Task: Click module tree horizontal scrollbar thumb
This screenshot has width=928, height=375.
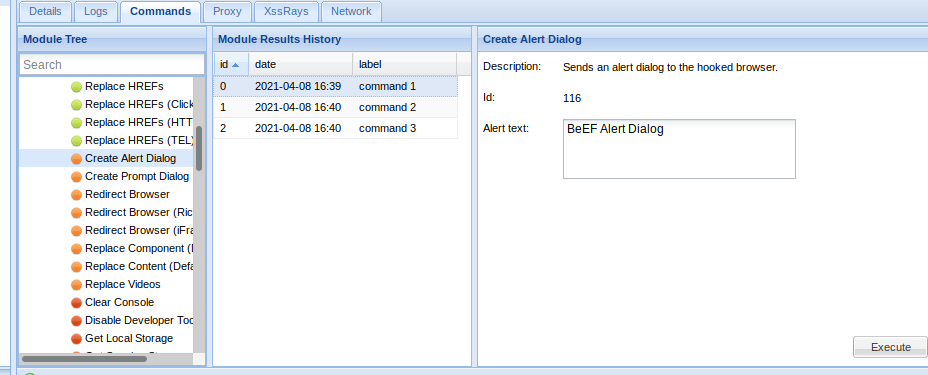Action: coord(84,358)
